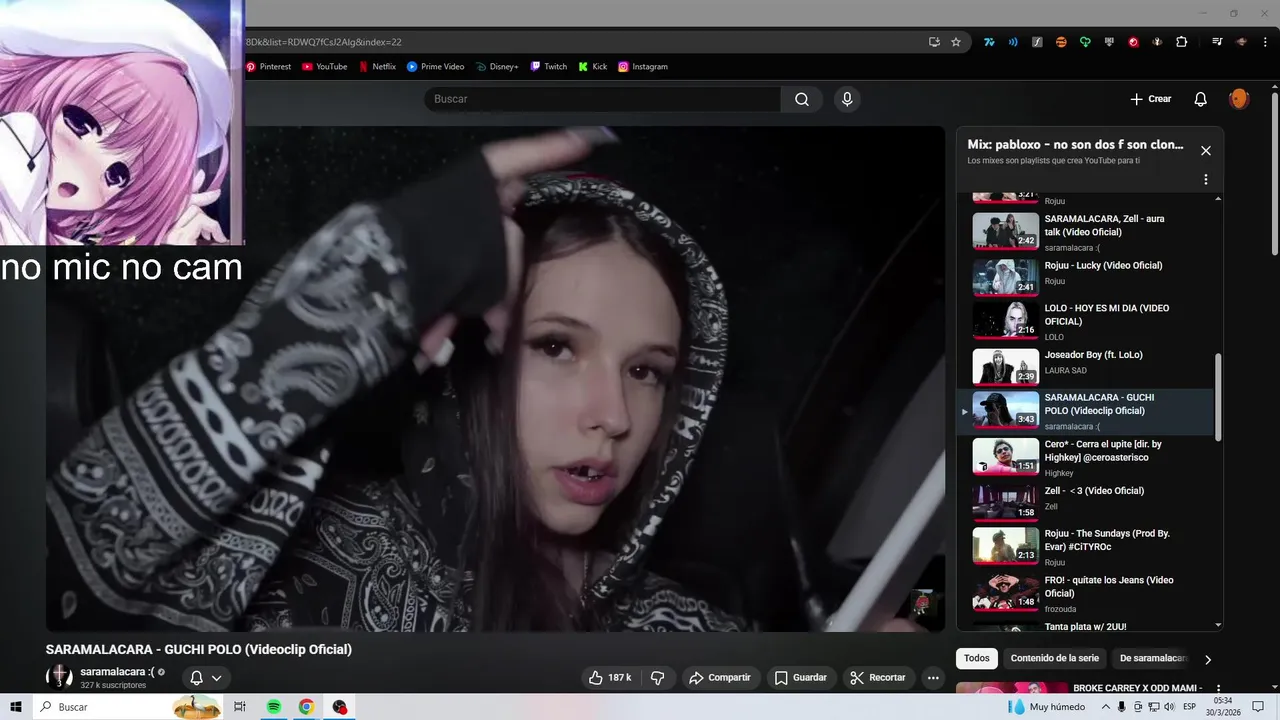1280x720 pixels.
Task: Open Chrome three-dot menu
Action: click(x=1265, y=42)
